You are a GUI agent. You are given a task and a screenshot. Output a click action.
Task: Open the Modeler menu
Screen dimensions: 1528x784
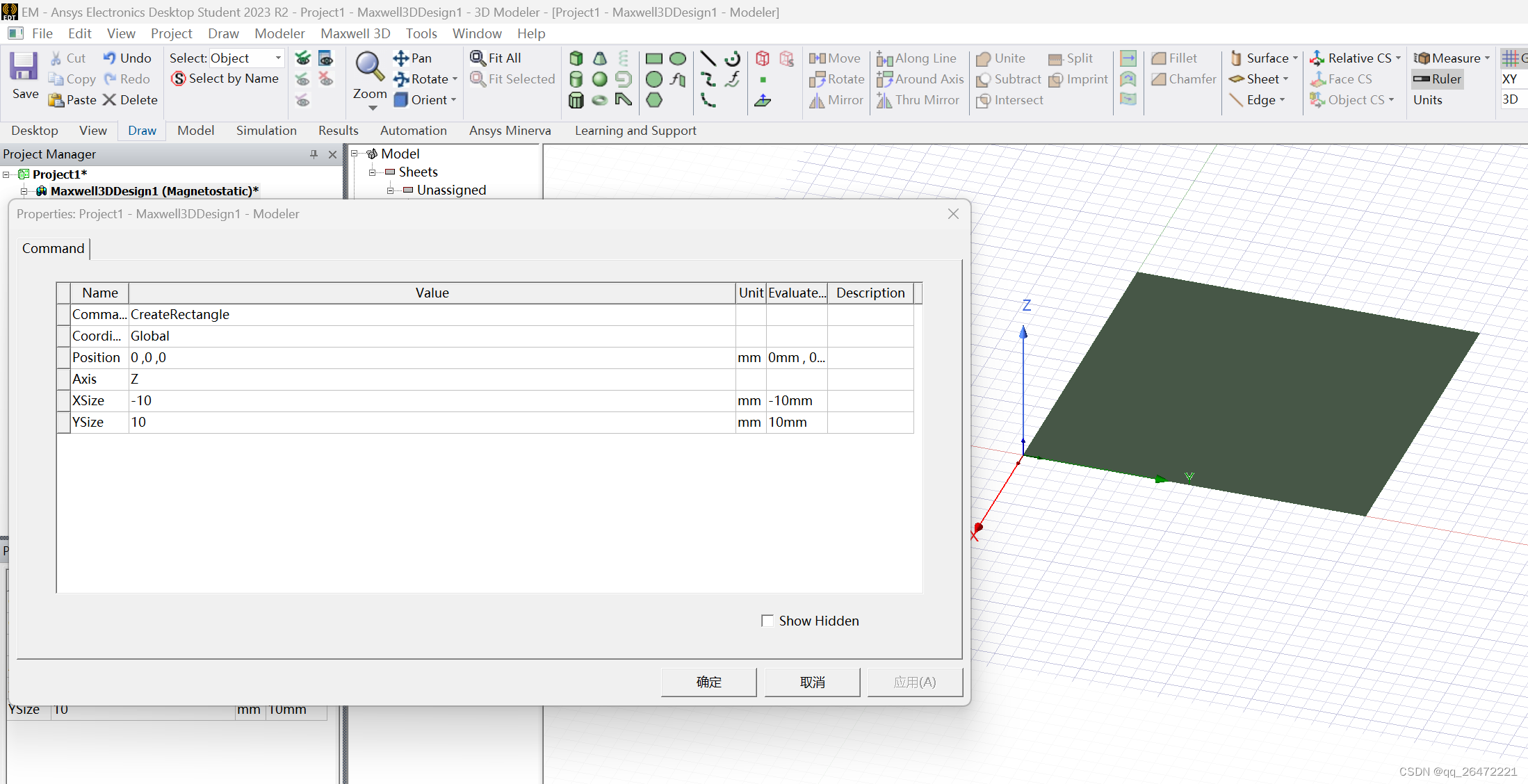[x=279, y=33]
